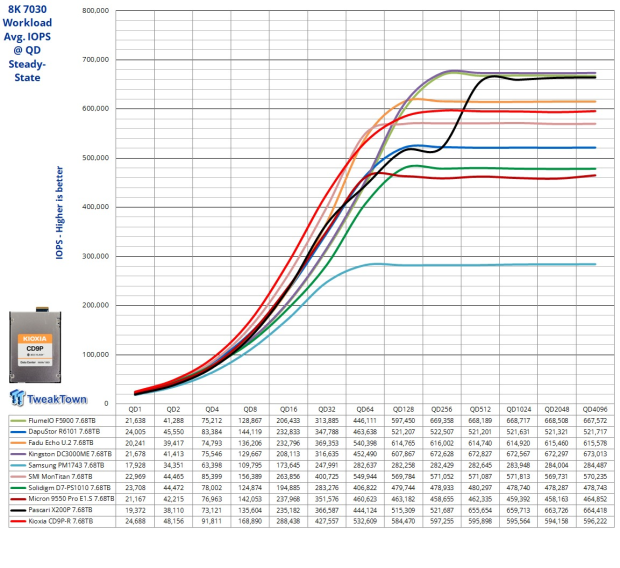Click the QD2 column header
The image size is (620, 568).
173,409
